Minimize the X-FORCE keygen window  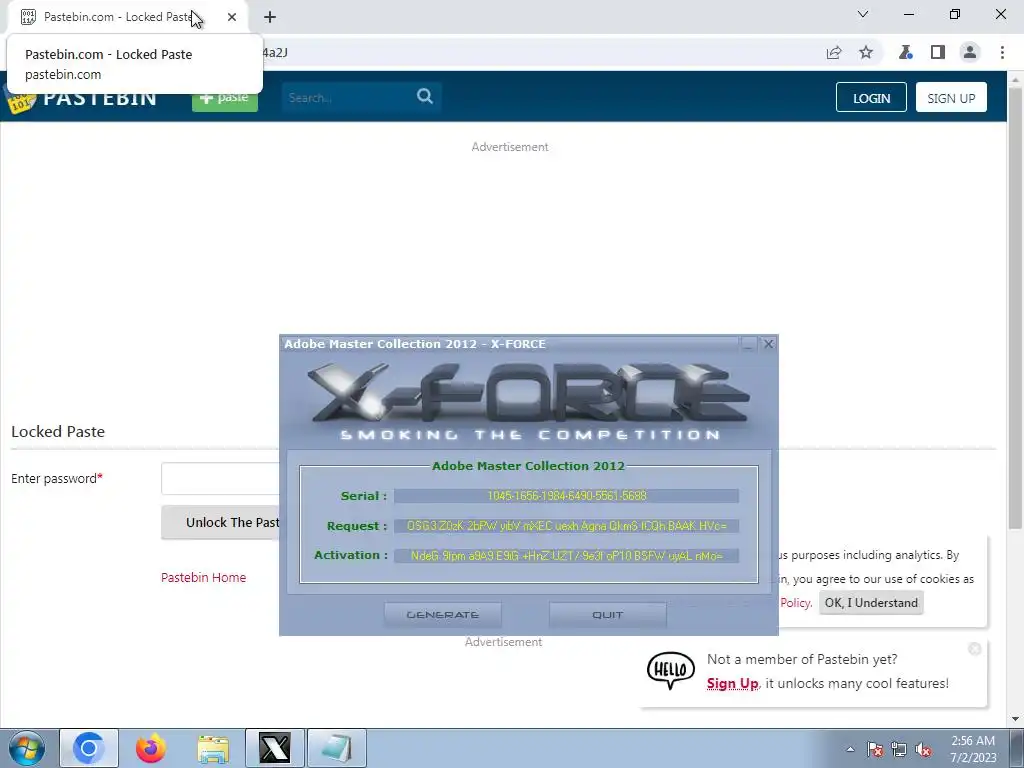click(748, 344)
